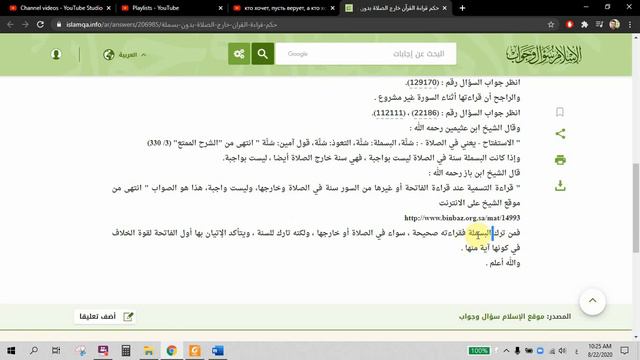Open Task View on the taskbar
The image size is (640, 360).
coord(56,350)
